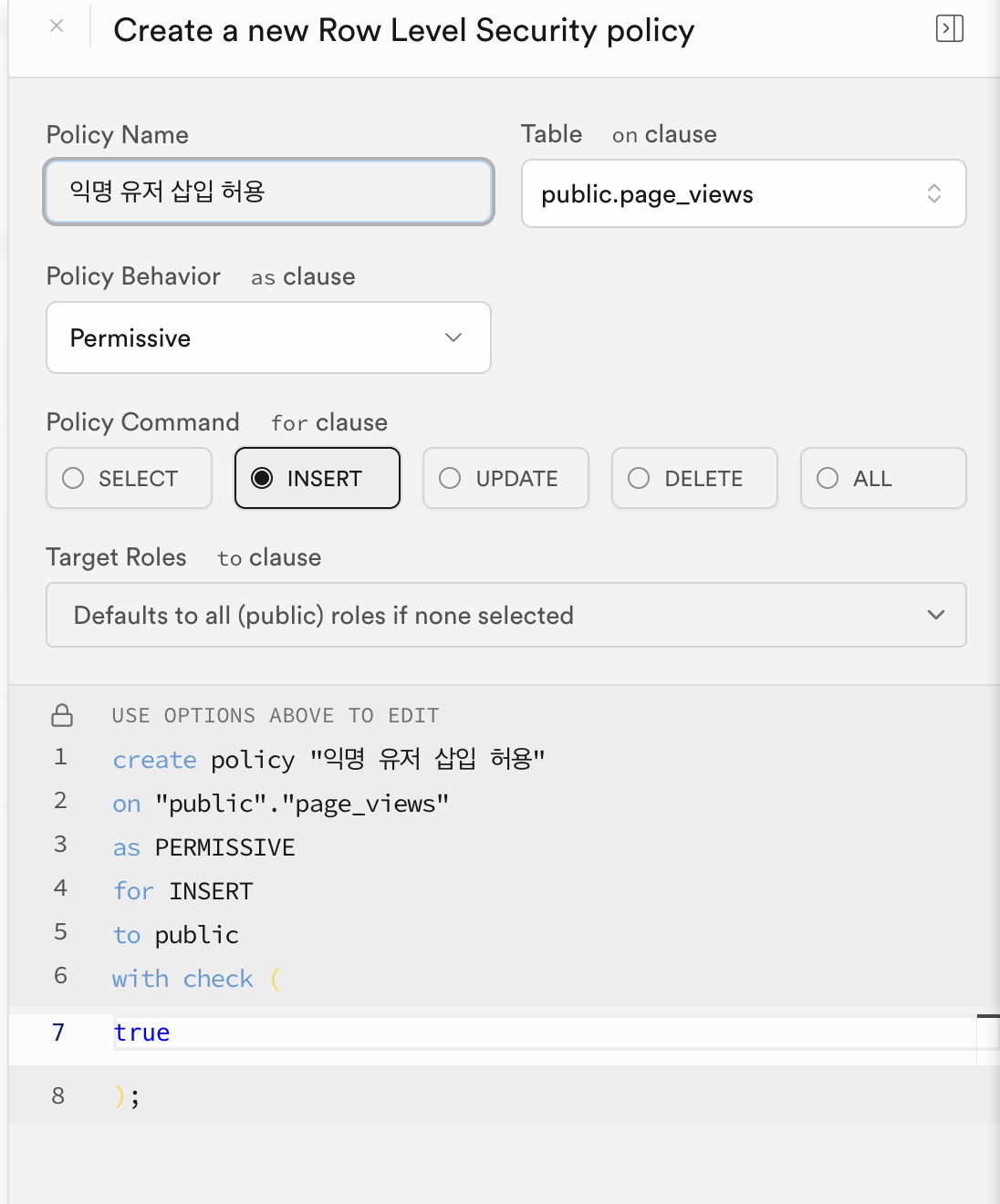Expand the Permissive policy behavior dropdown
The width and height of the screenshot is (1000, 1204).
pyautogui.click(x=268, y=337)
